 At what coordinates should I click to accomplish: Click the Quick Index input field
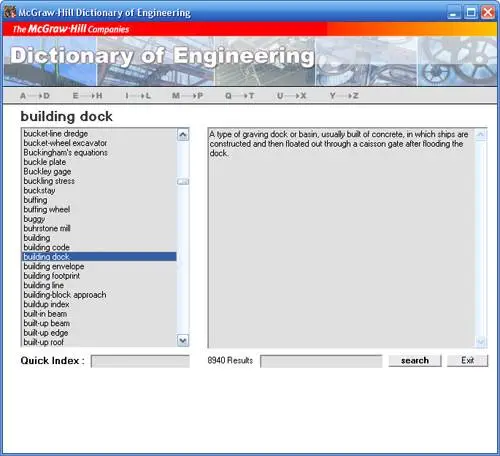click(140, 361)
